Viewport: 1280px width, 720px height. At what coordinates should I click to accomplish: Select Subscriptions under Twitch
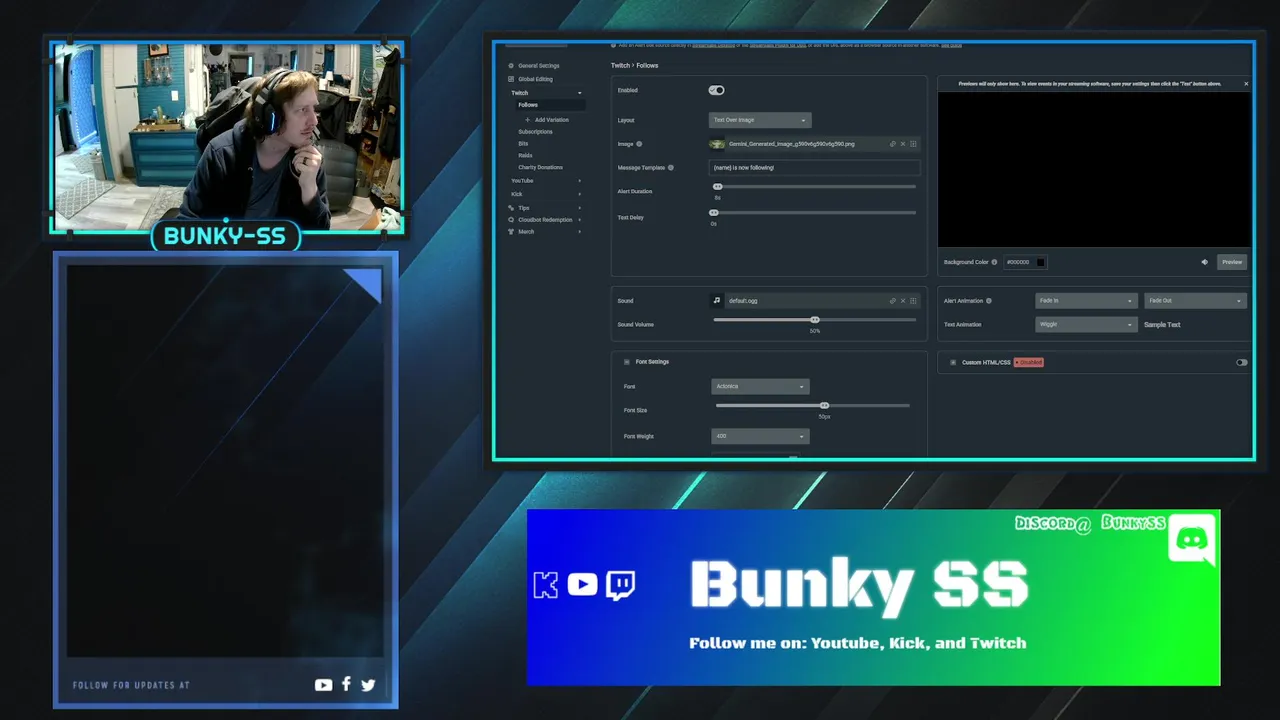click(x=535, y=132)
